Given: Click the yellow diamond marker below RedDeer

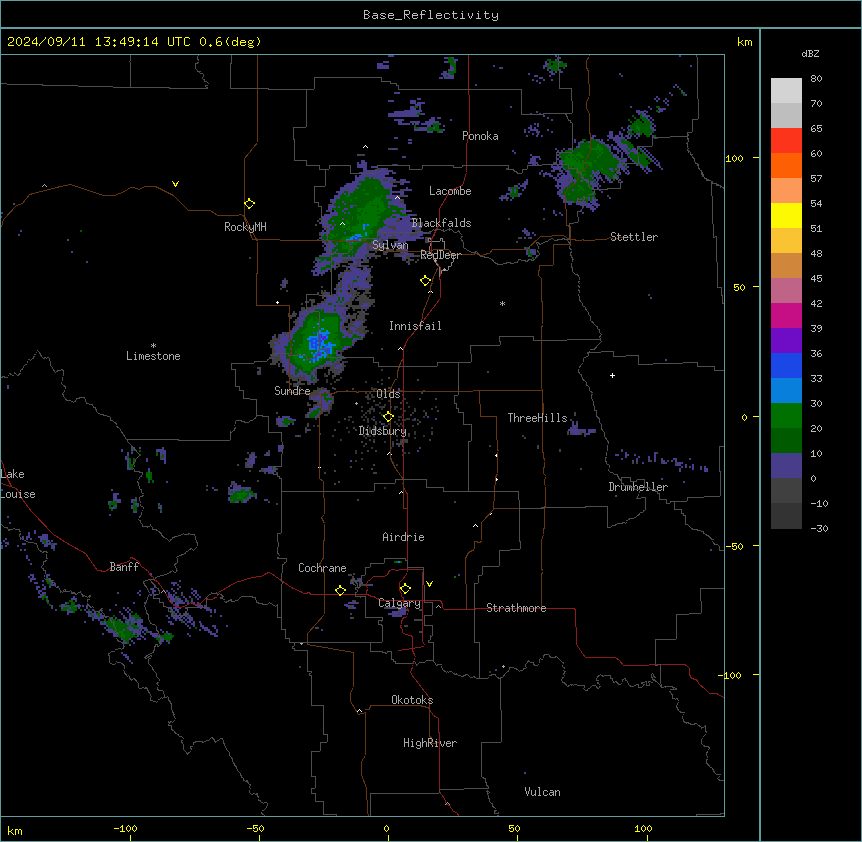Looking at the screenshot, I should point(426,281).
